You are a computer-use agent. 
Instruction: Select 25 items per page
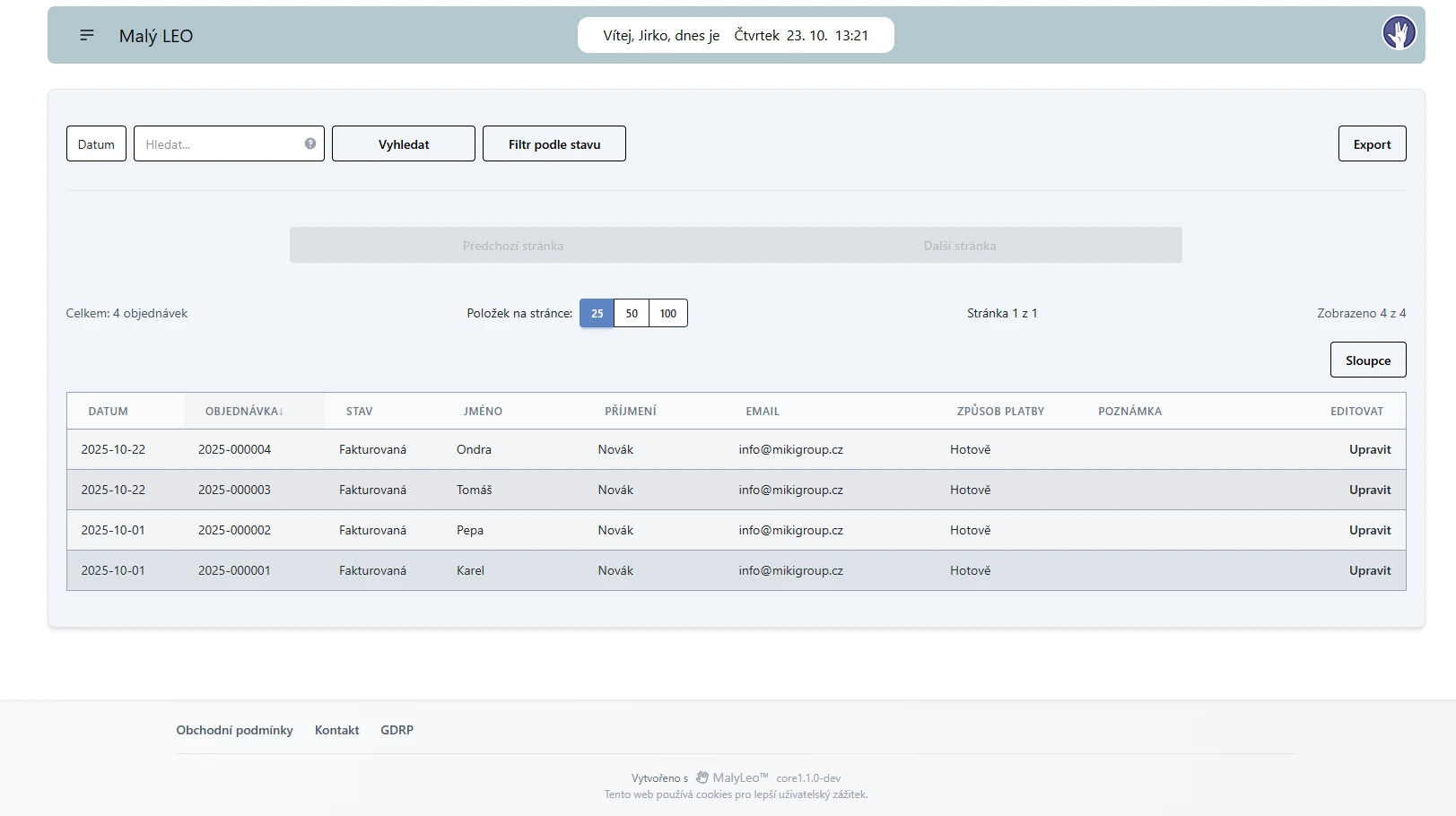(x=597, y=313)
